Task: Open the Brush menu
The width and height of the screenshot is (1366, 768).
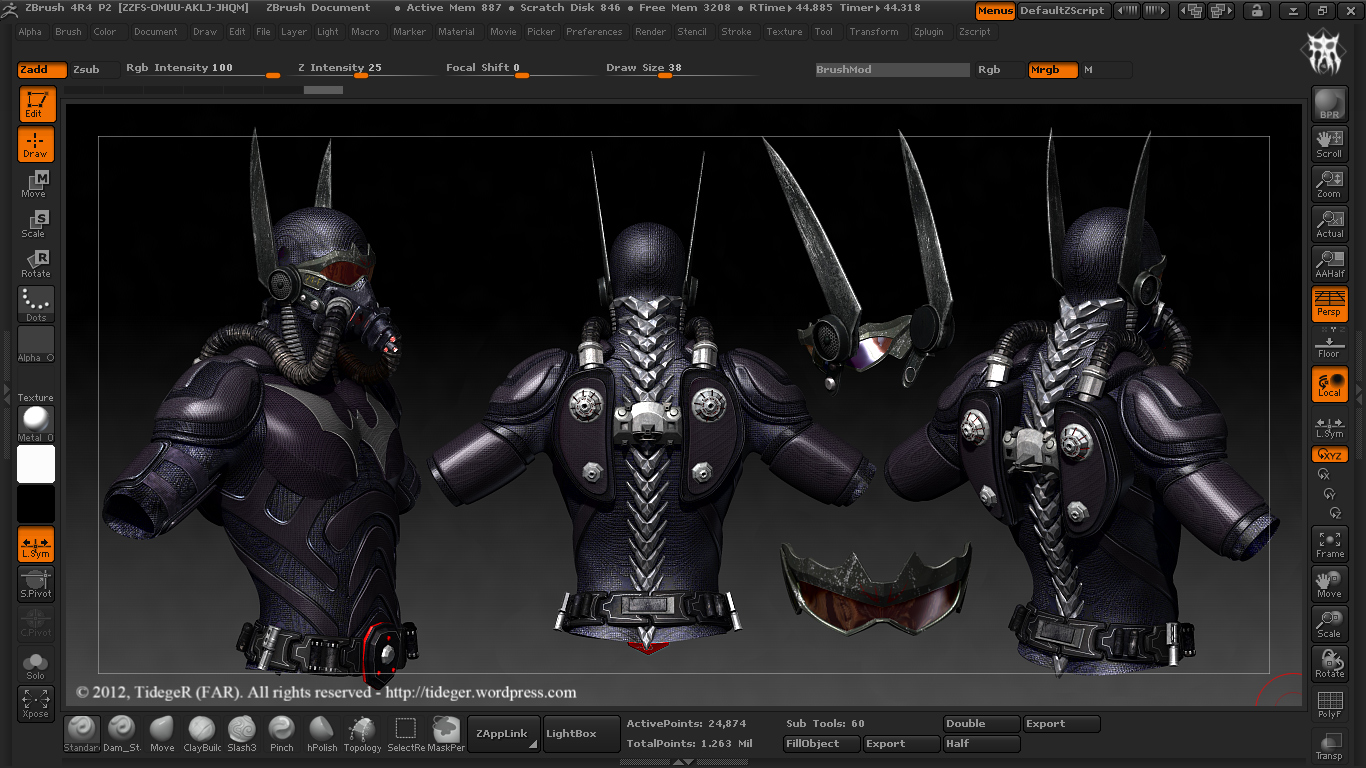Action: (x=68, y=32)
